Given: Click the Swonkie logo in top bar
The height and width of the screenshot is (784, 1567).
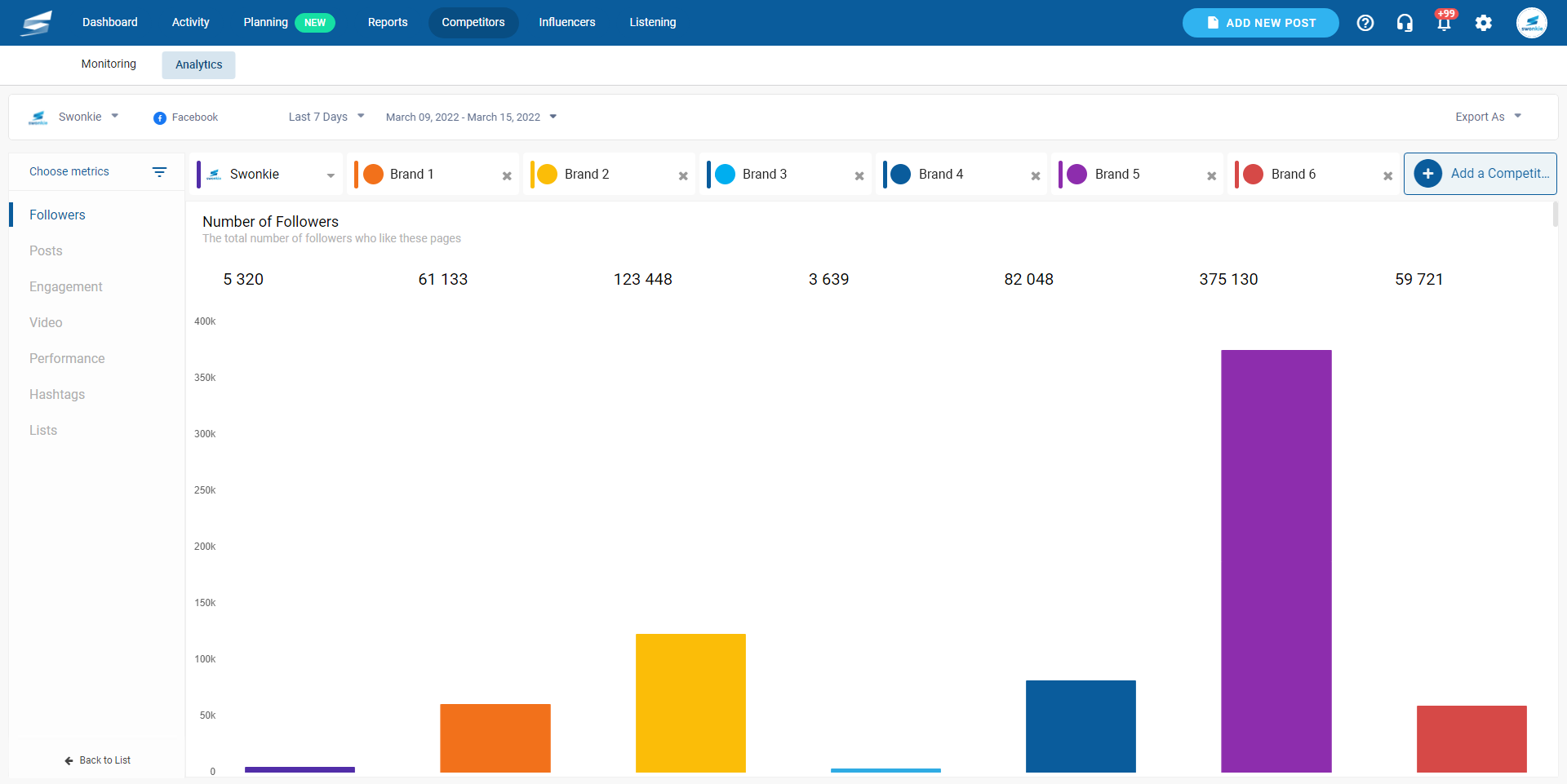Looking at the screenshot, I should coord(37,23).
